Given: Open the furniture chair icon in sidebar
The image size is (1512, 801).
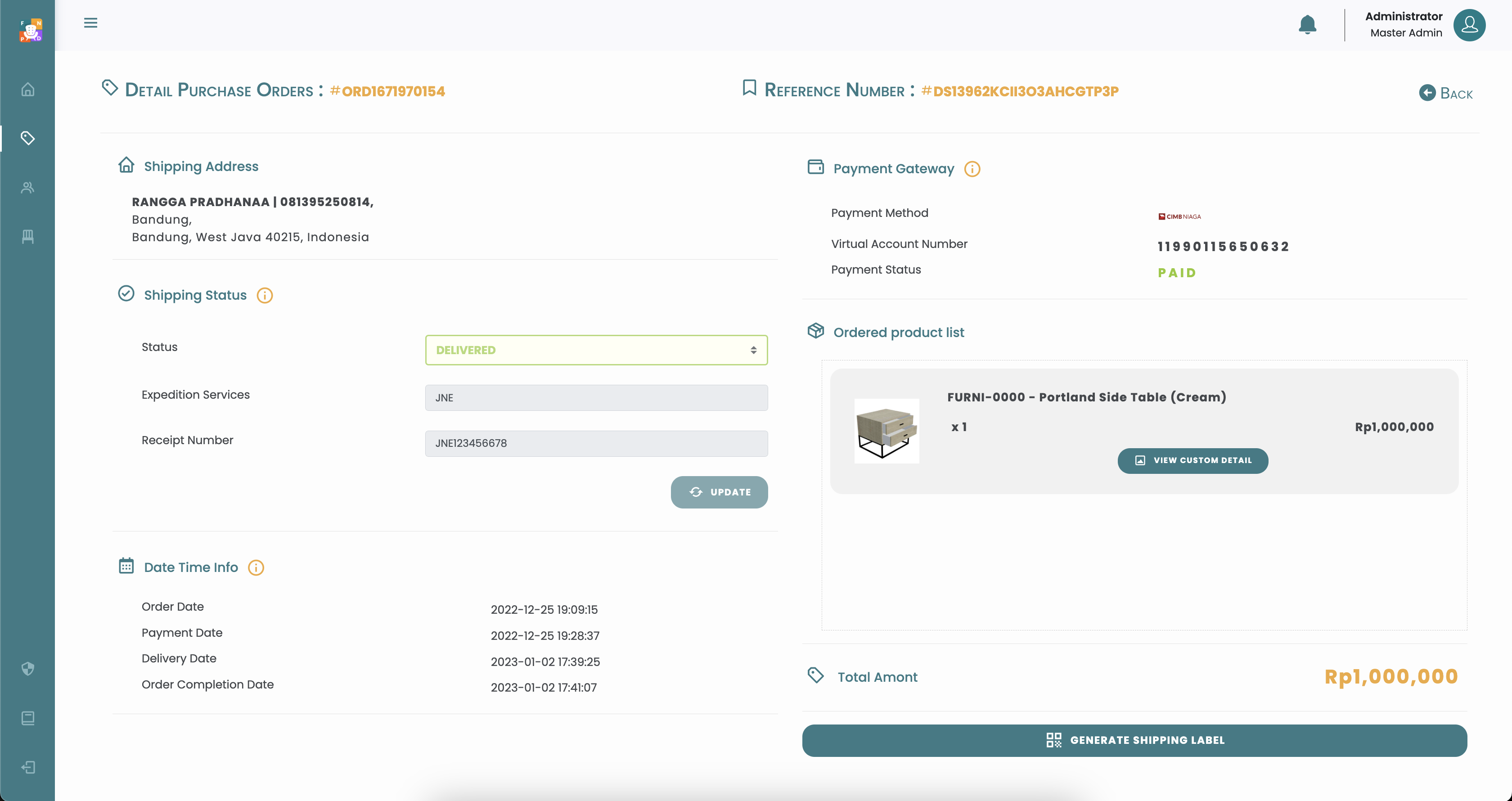Looking at the screenshot, I should click(27, 237).
